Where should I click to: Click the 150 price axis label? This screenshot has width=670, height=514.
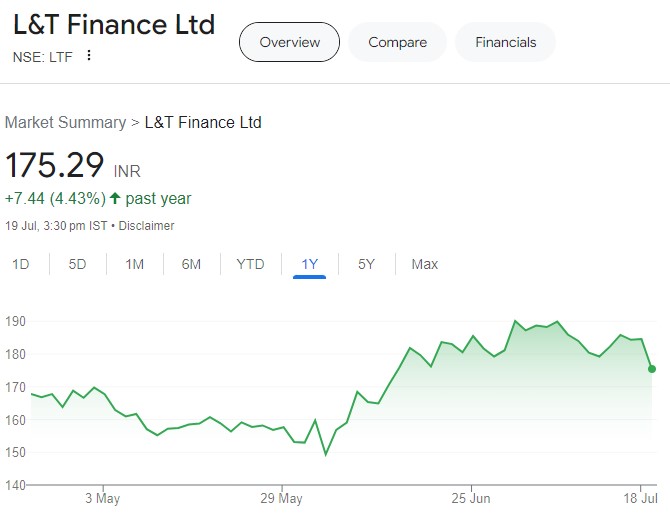coord(15,452)
